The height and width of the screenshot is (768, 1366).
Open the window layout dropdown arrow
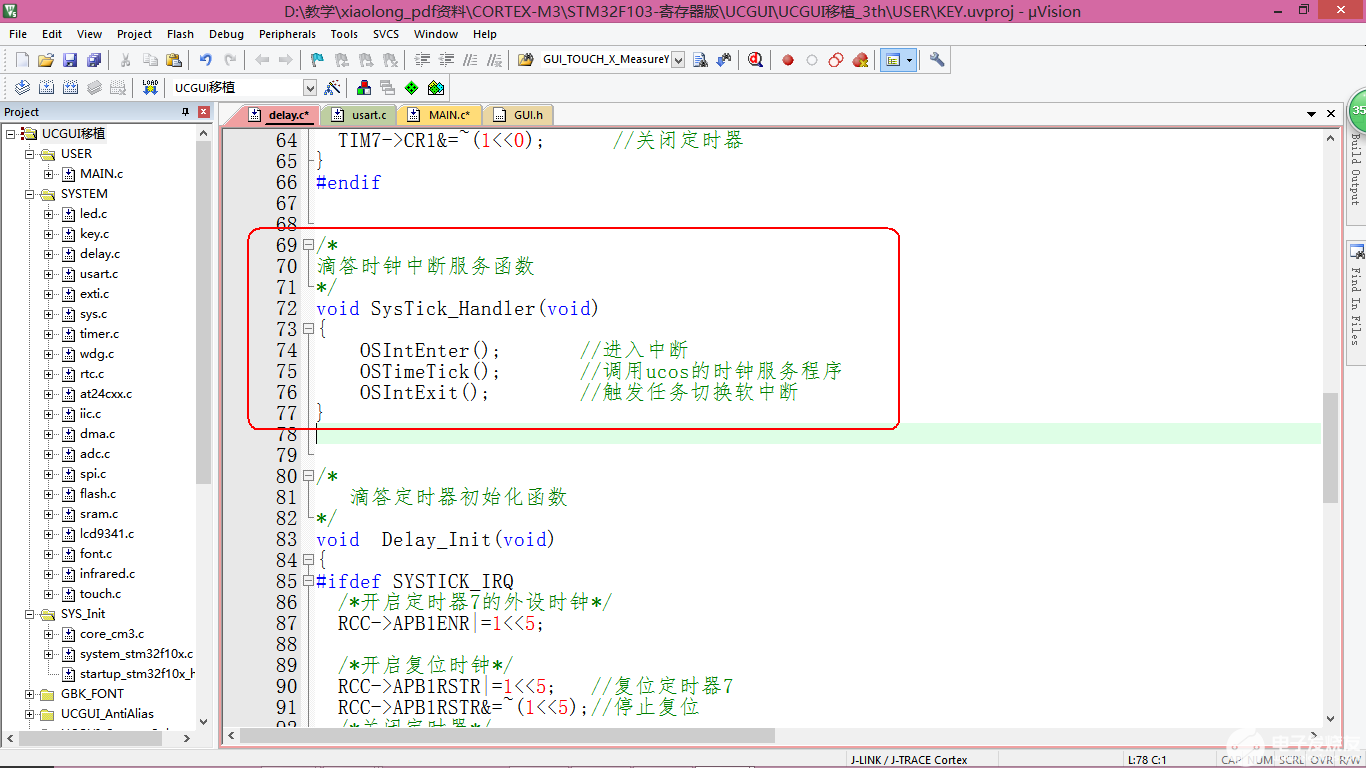tap(910, 60)
